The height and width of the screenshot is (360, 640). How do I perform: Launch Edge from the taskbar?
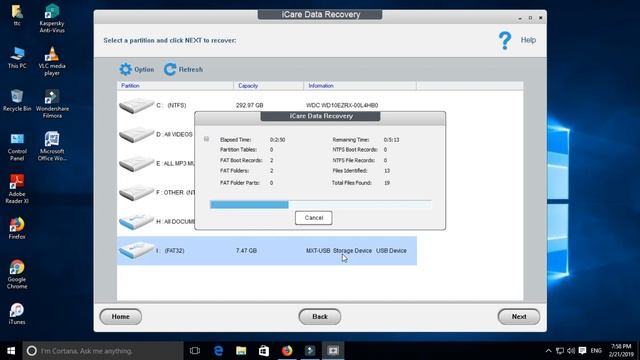coord(218,351)
